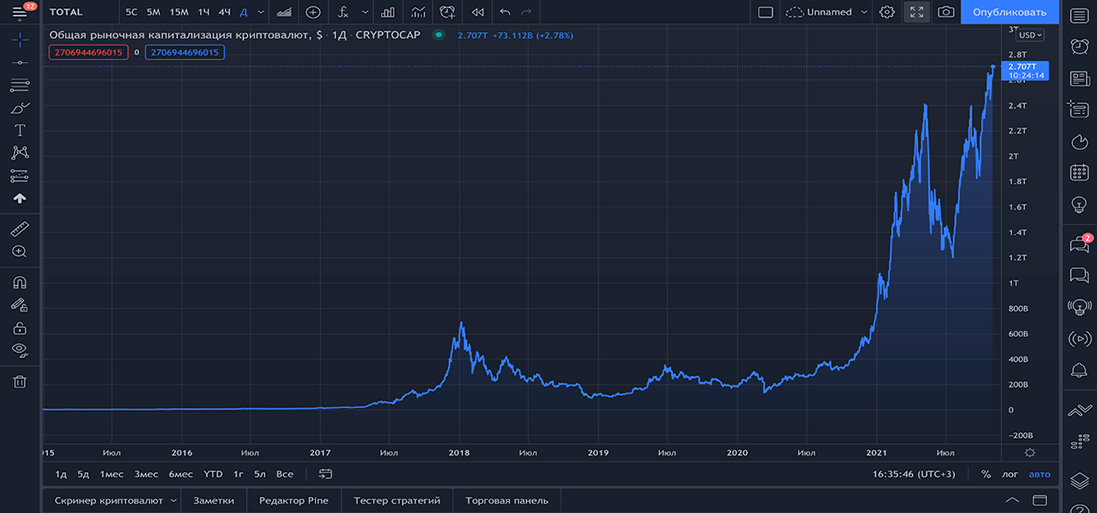Open the layout selection rectangle icon

(765, 12)
